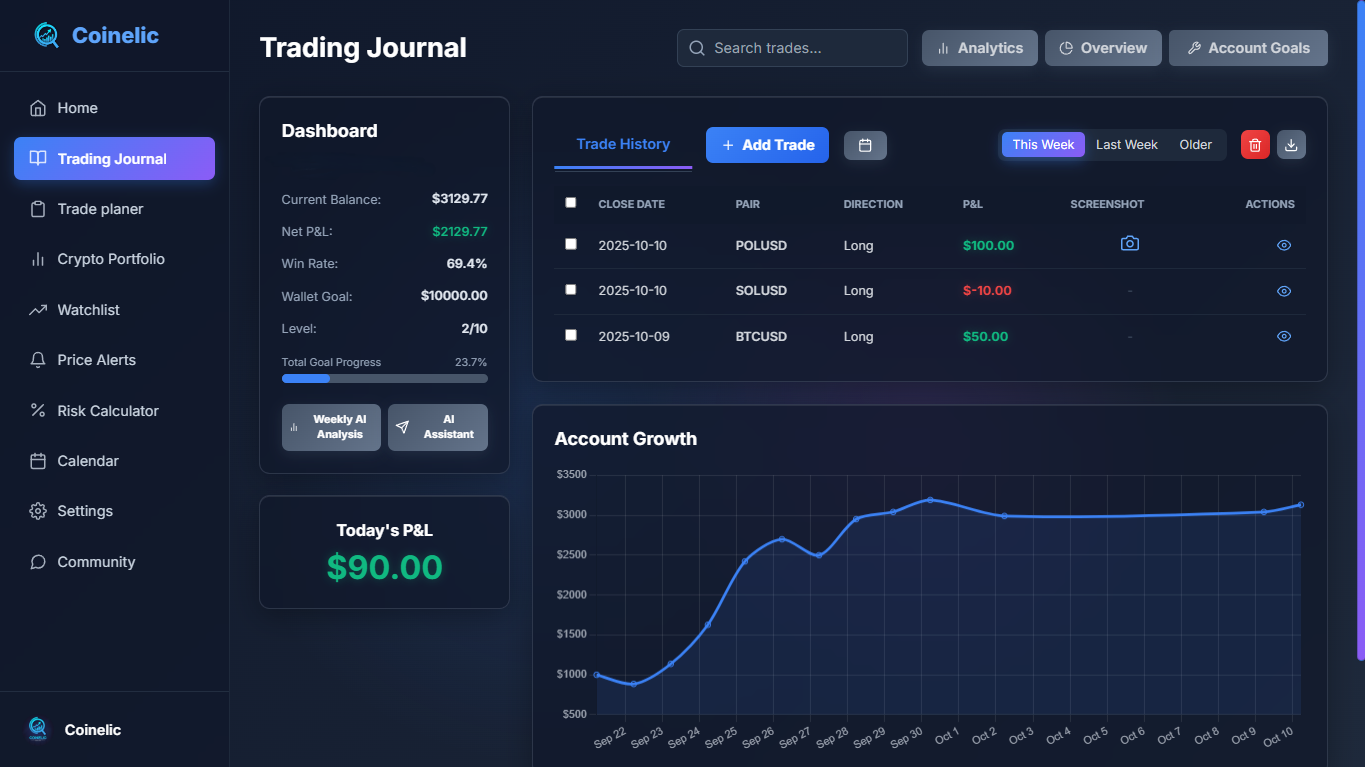Check the select-all checkbox in the header

click(571, 202)
